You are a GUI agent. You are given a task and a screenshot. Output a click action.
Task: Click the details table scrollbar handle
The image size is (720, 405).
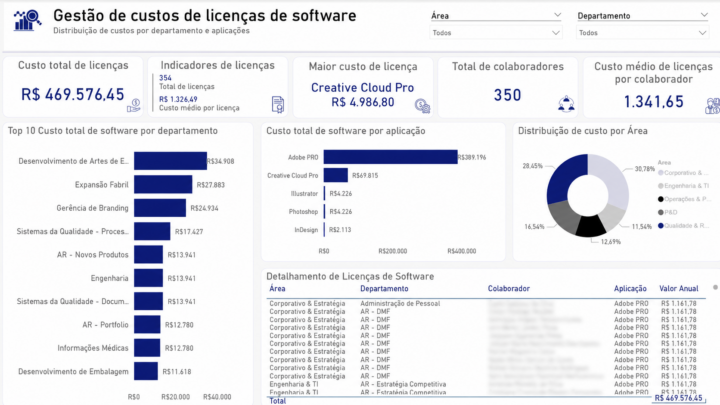tap(715, 287)
